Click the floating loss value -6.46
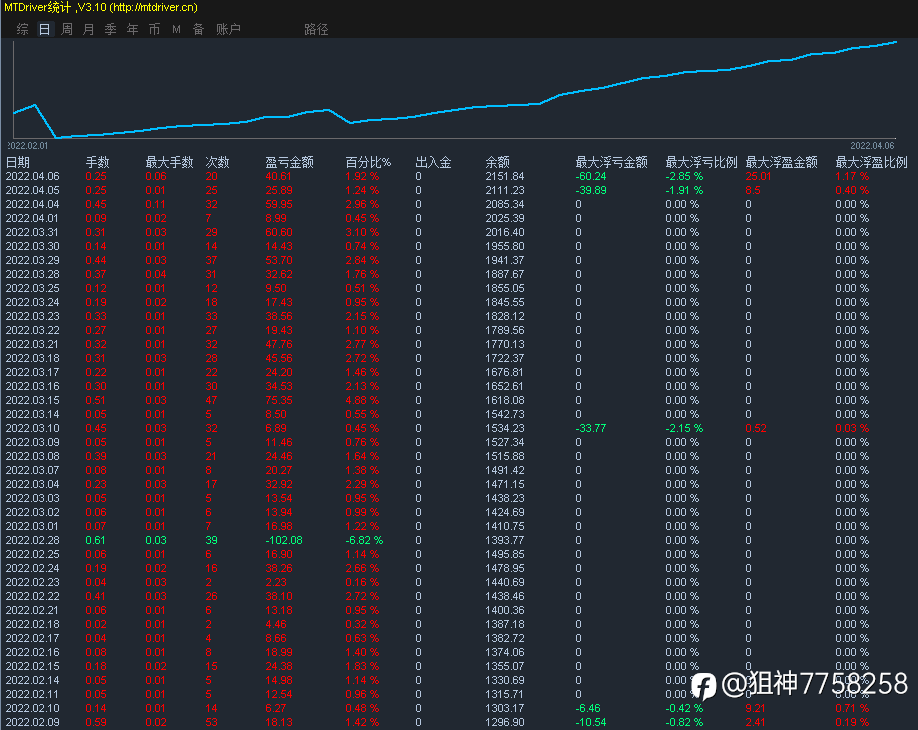The width and height of the screenshot is (918, 730). click(x=588, y=708)
